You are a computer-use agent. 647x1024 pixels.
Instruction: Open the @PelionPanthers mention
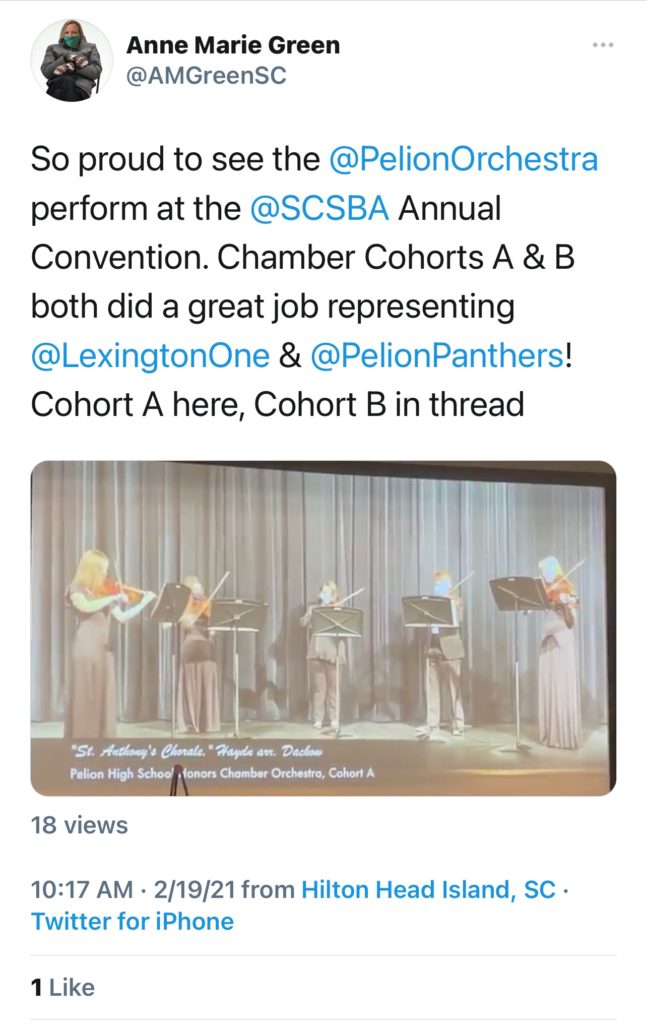click(x=437, y=355)
